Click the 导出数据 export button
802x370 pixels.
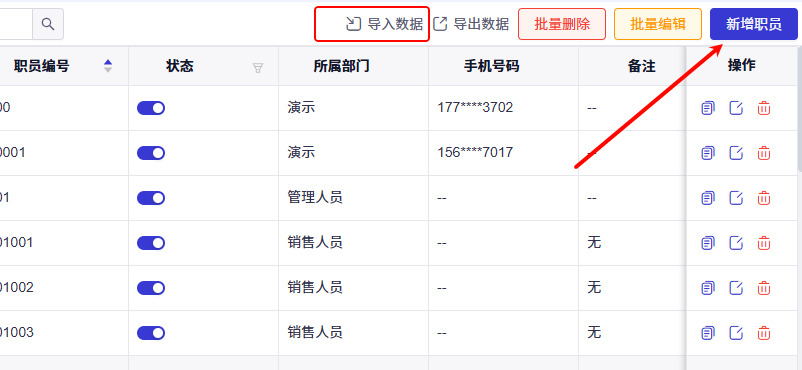coord(471,24)
